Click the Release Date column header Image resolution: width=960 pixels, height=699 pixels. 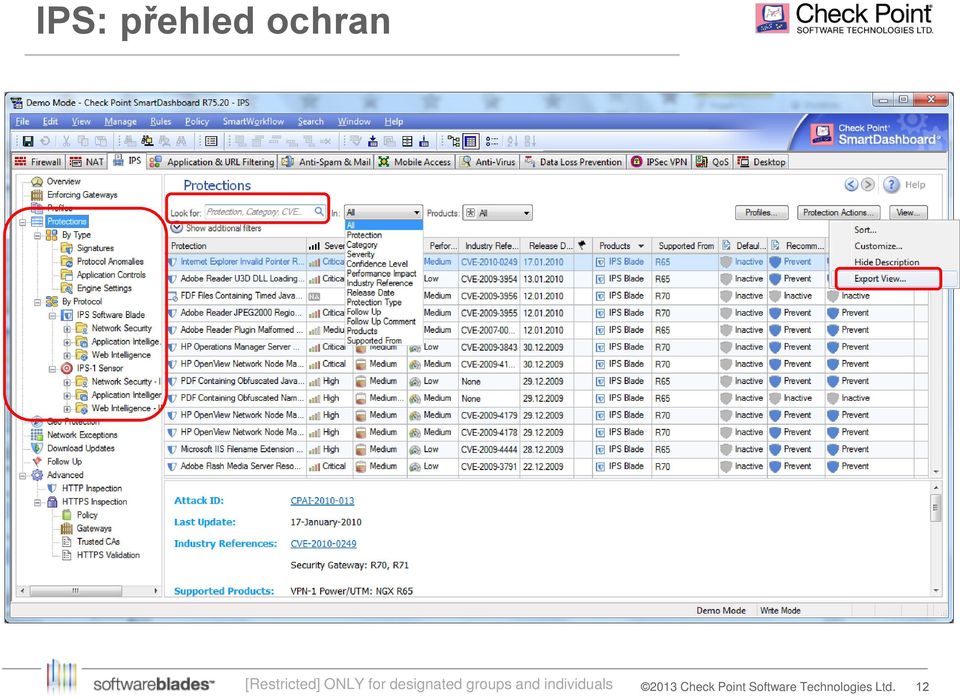[549, 245]
